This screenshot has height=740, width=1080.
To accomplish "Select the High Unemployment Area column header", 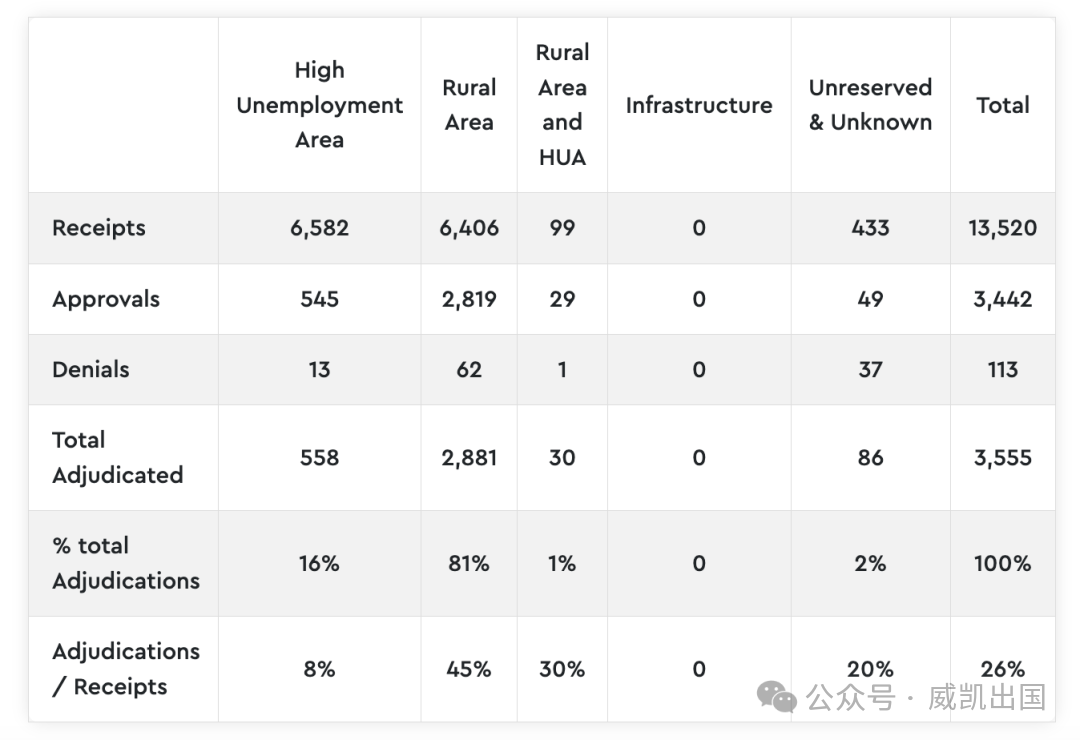I will click(319, 105).
